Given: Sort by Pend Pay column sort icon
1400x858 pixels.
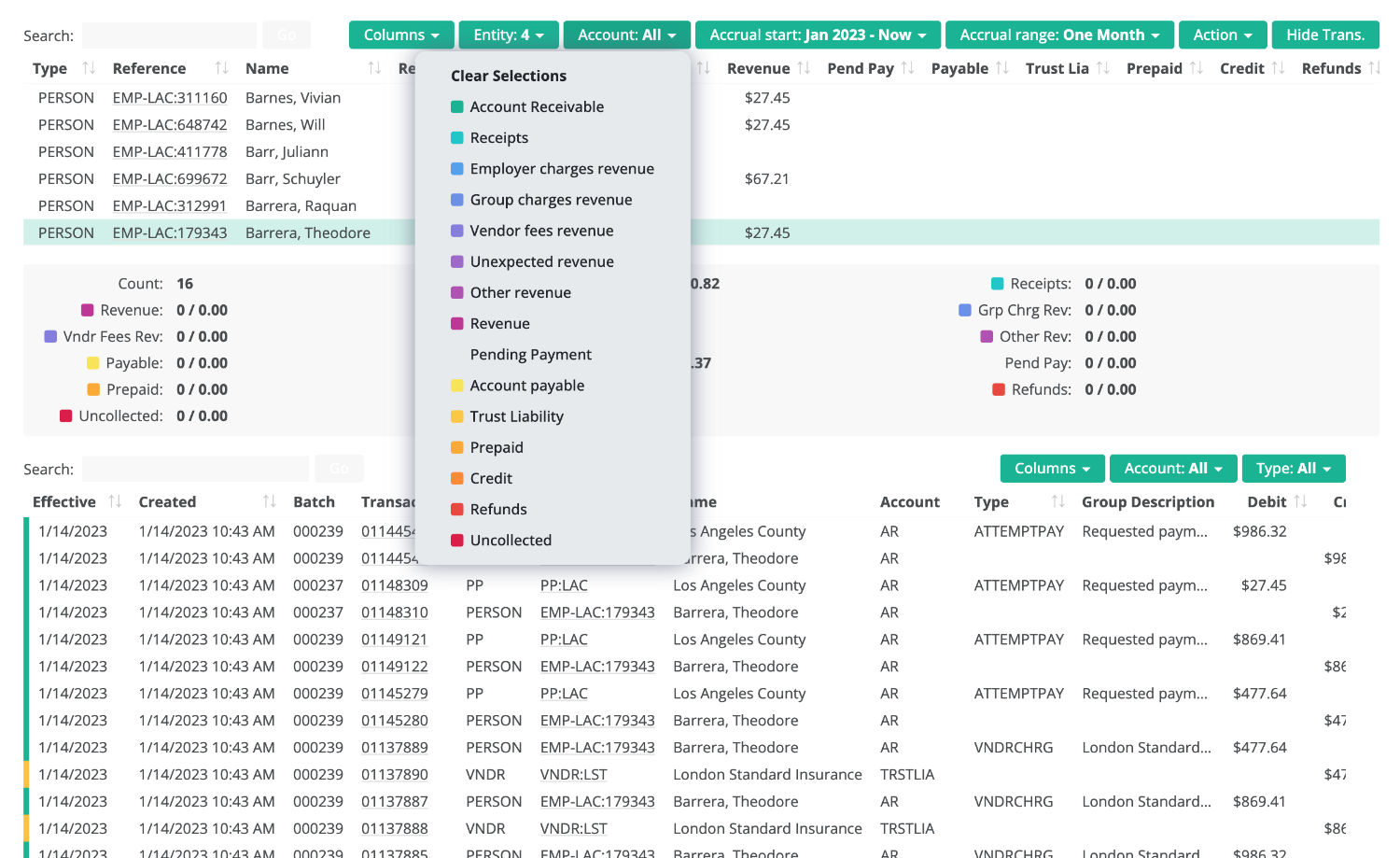Looking at the screenshot, I should point(908,68).
